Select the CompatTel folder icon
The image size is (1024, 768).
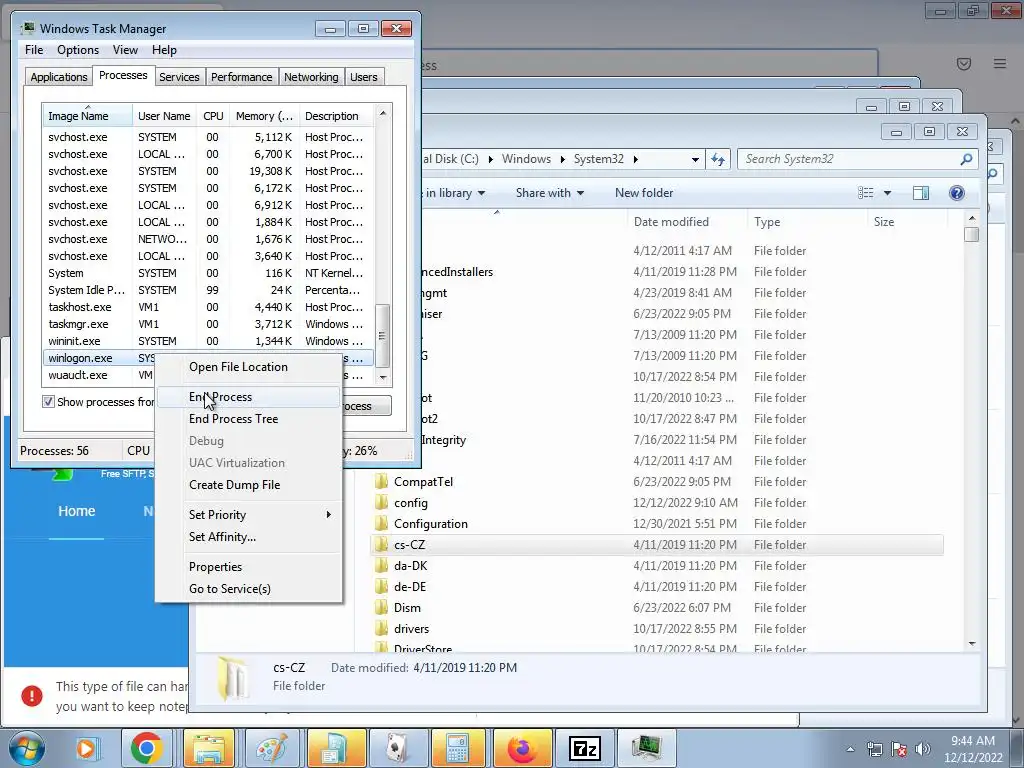pos(381,482)
